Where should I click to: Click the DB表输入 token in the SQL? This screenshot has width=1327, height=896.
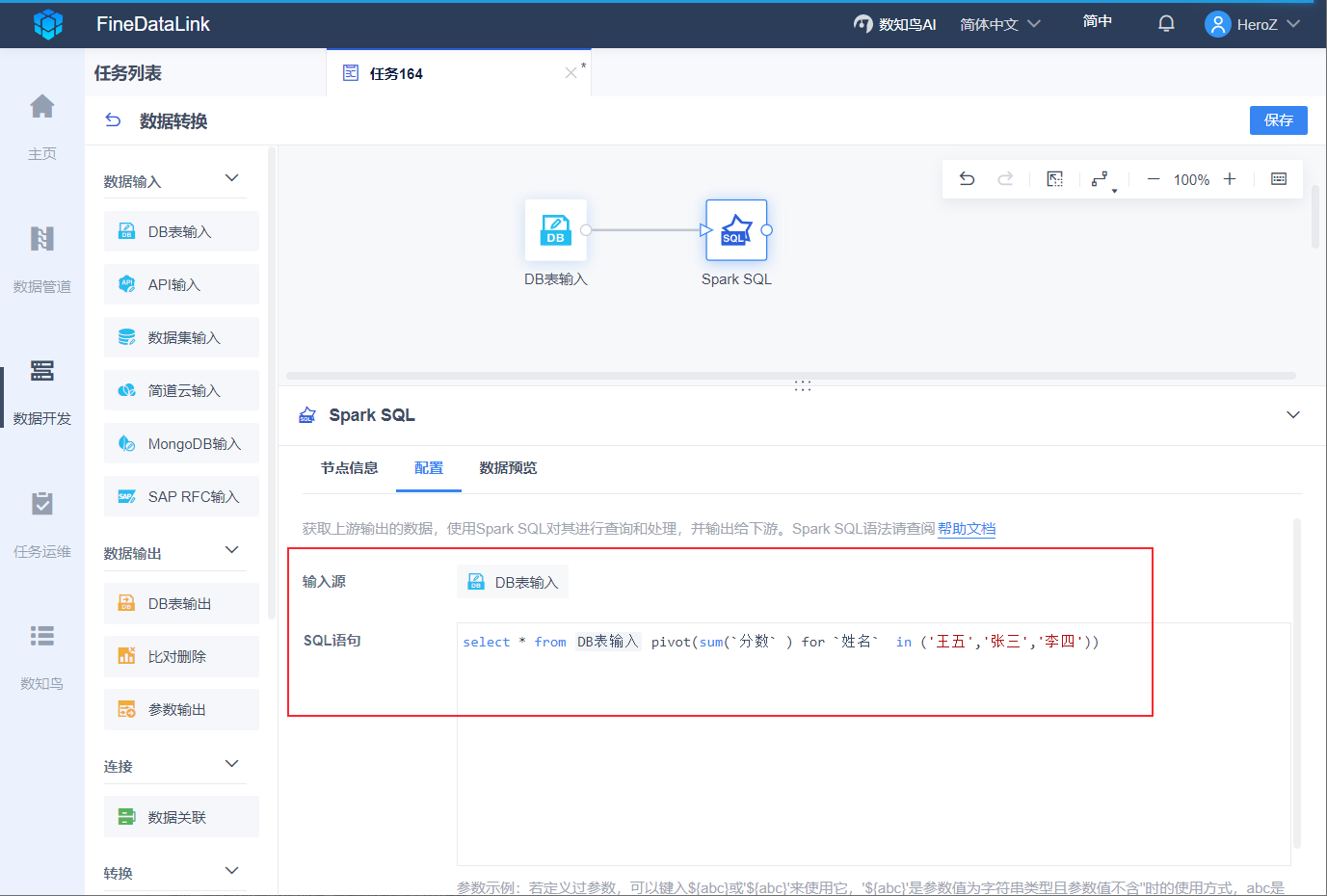pyautogui.click(x=608, y=642)
